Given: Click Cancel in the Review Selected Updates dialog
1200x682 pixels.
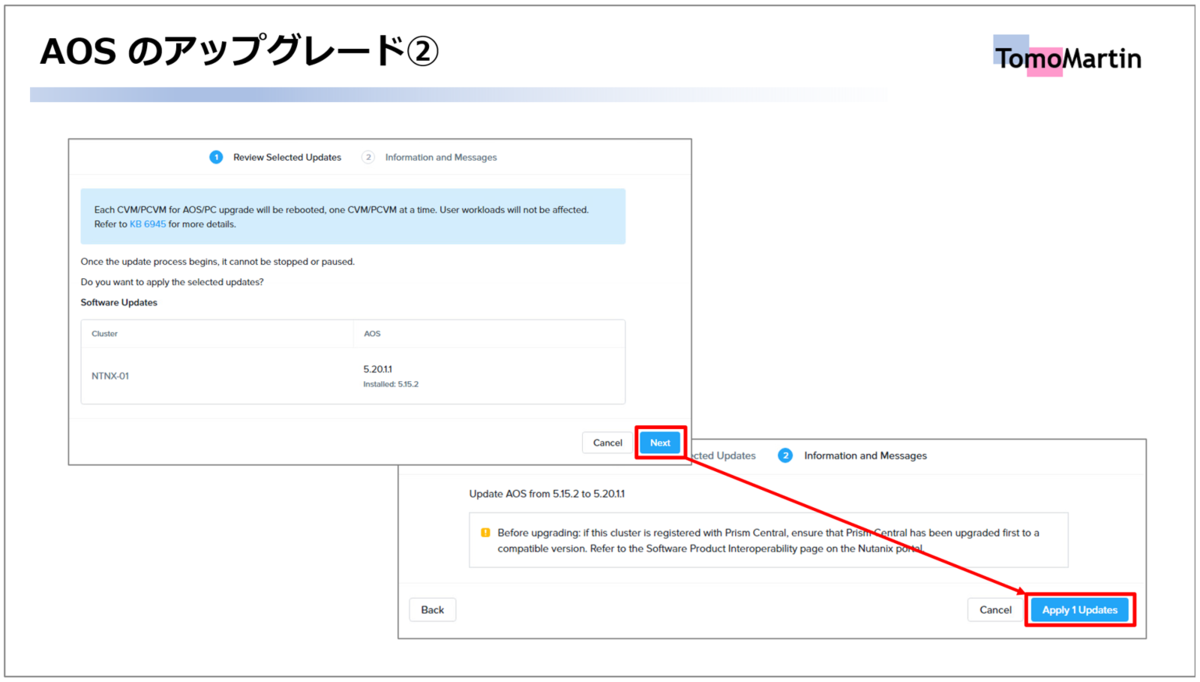Looking at the screenshot, I should click(x=607, y=443).
